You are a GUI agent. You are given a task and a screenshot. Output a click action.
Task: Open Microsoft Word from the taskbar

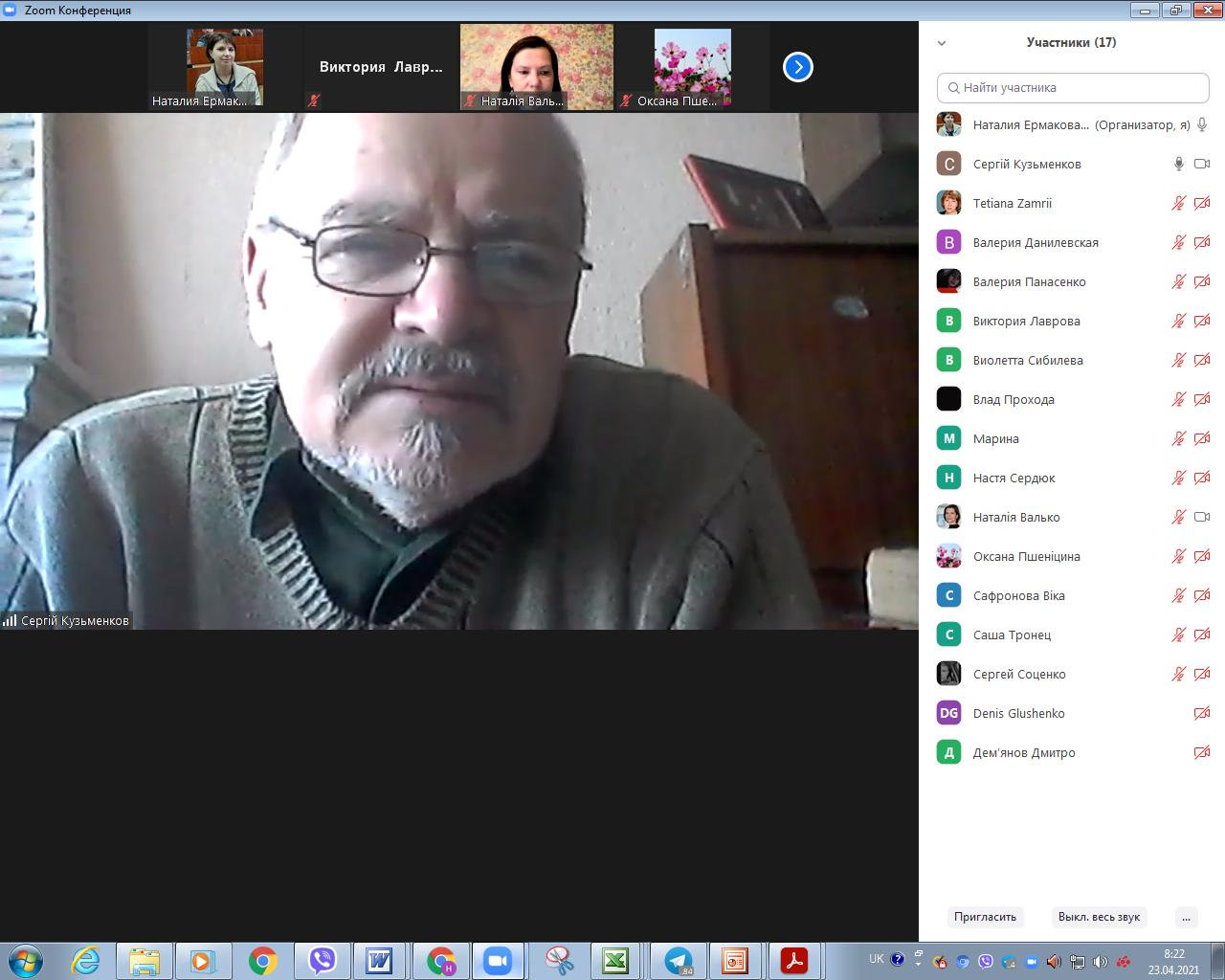[x=380, y=960]
